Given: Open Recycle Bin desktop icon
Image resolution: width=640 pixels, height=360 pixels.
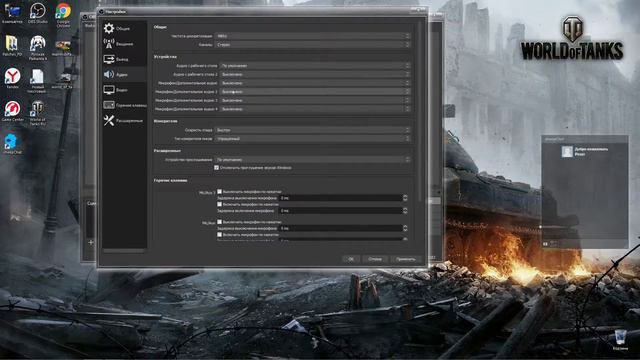Looking at the screenshot, I should point(620,340).
